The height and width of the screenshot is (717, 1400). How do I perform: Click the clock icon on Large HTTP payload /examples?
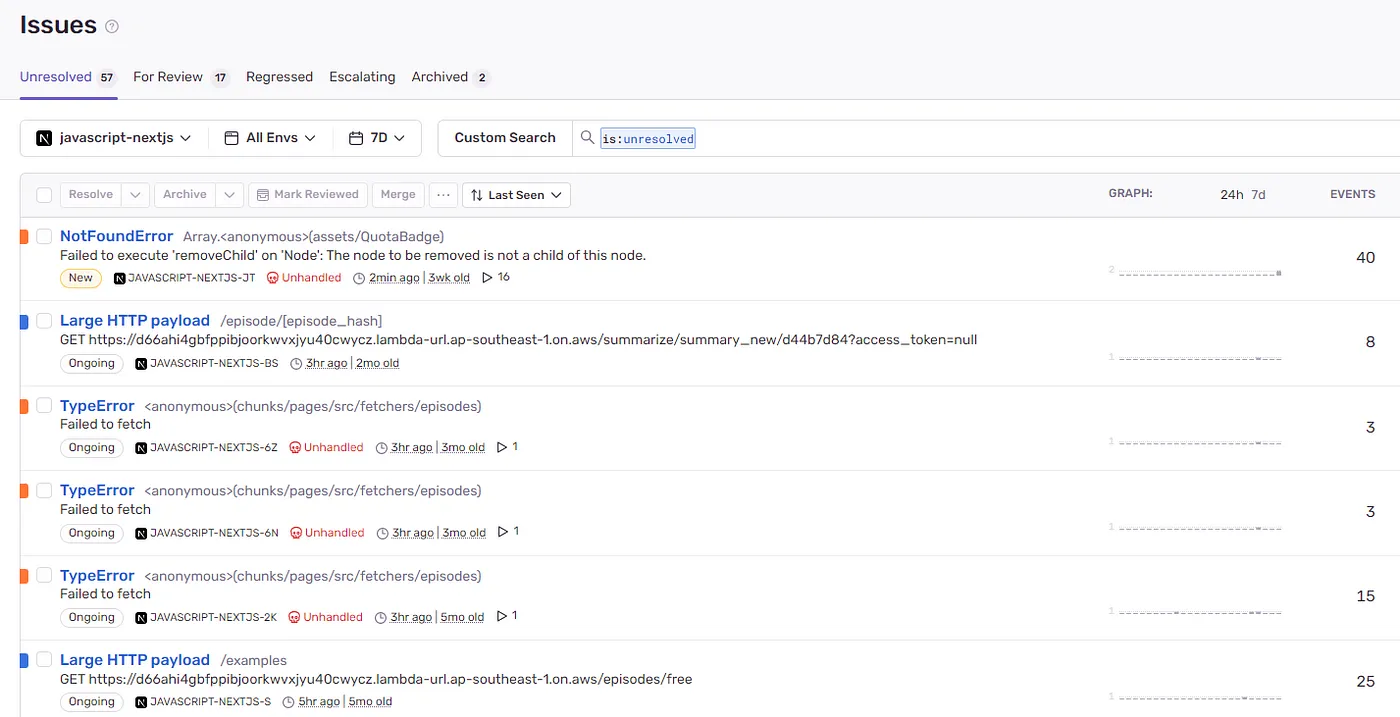(x=289, y=702)
